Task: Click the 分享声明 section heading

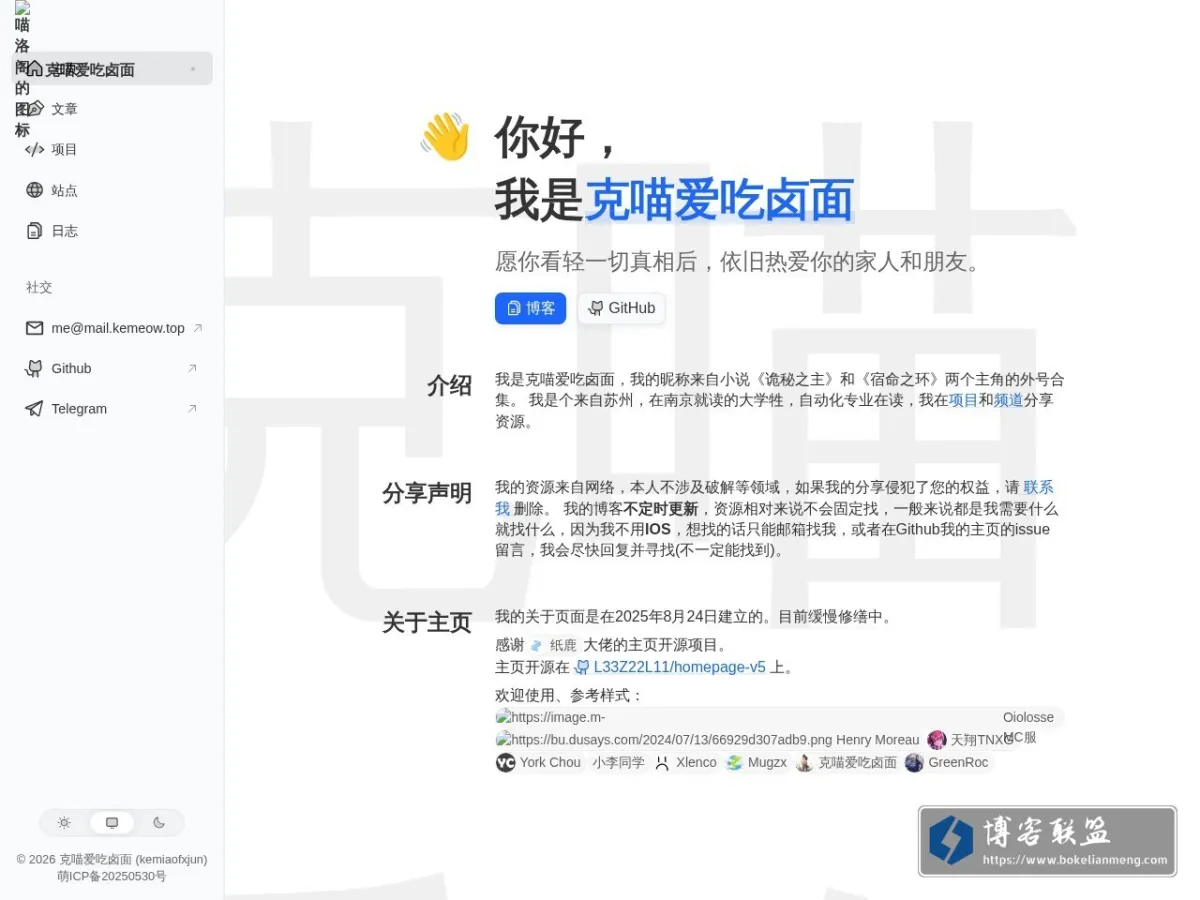Action: coord(427,493)
